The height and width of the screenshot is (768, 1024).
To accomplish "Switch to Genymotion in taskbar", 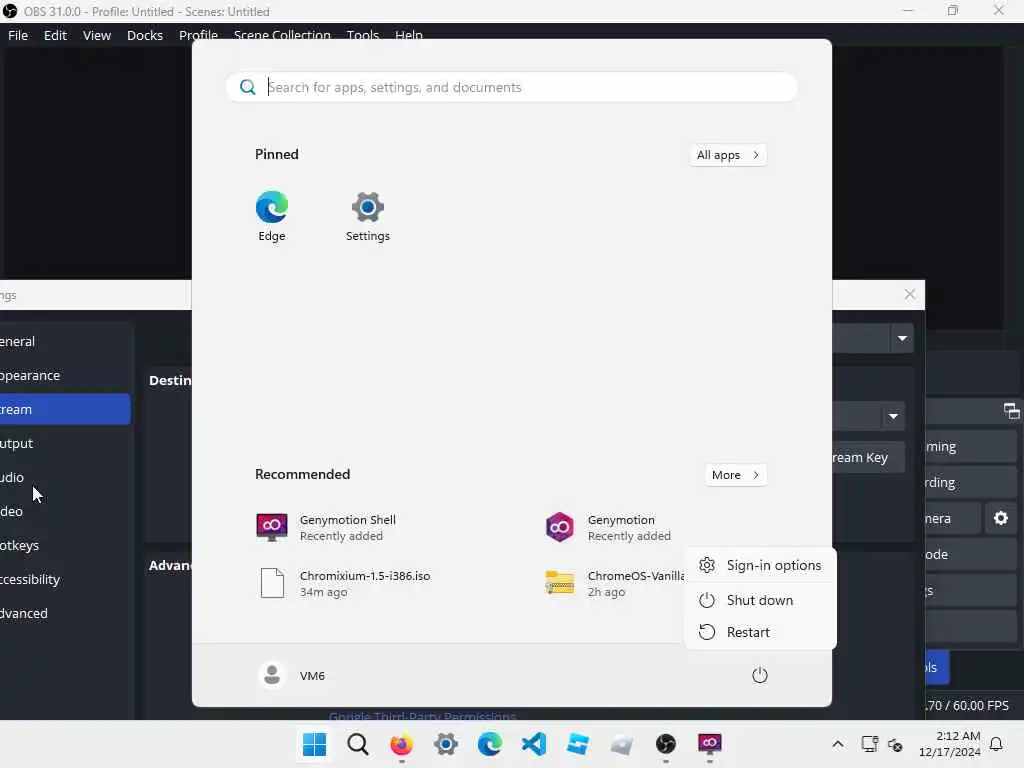I will point(710,744).
